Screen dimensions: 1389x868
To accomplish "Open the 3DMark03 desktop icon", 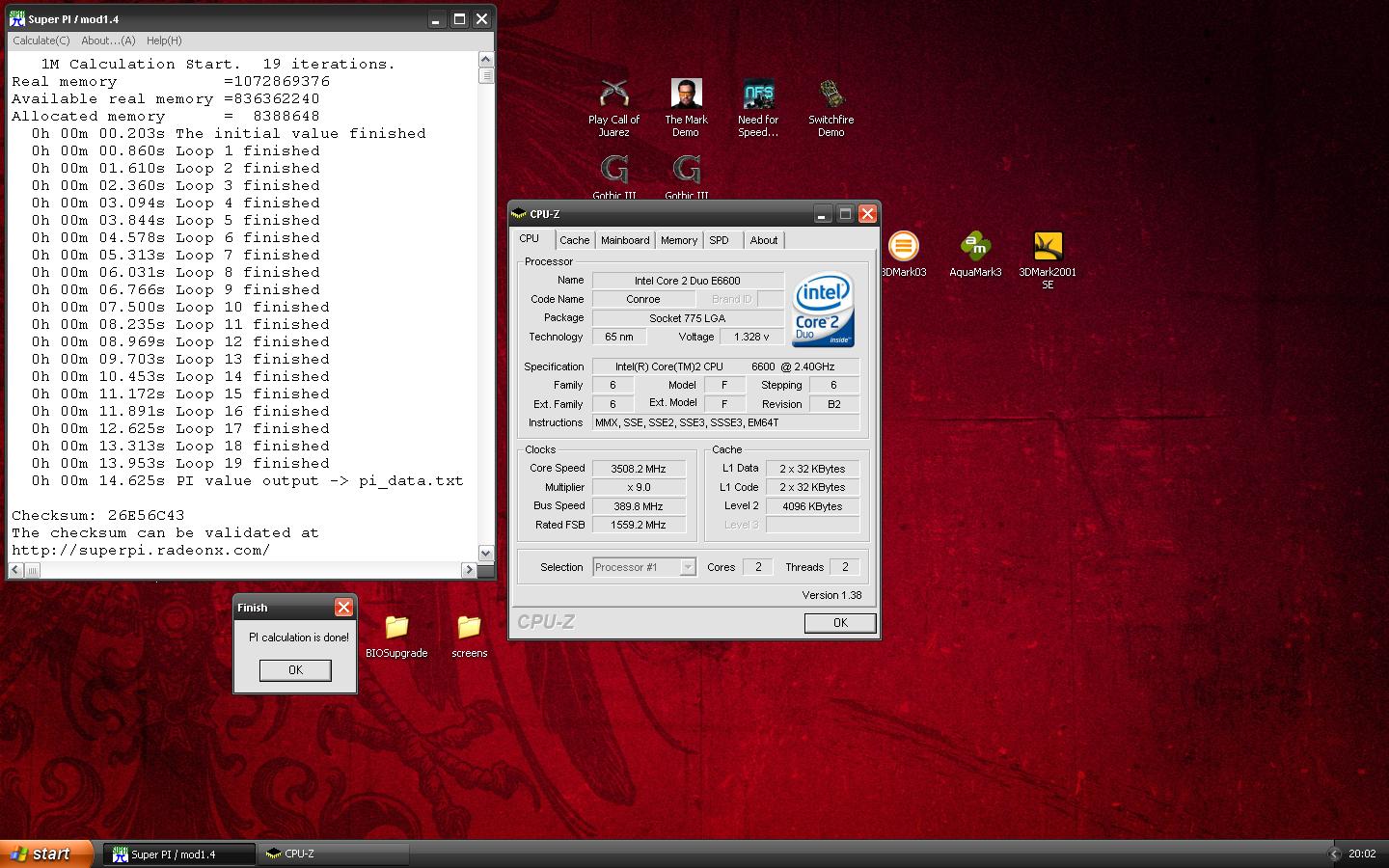I will [903, 255].
